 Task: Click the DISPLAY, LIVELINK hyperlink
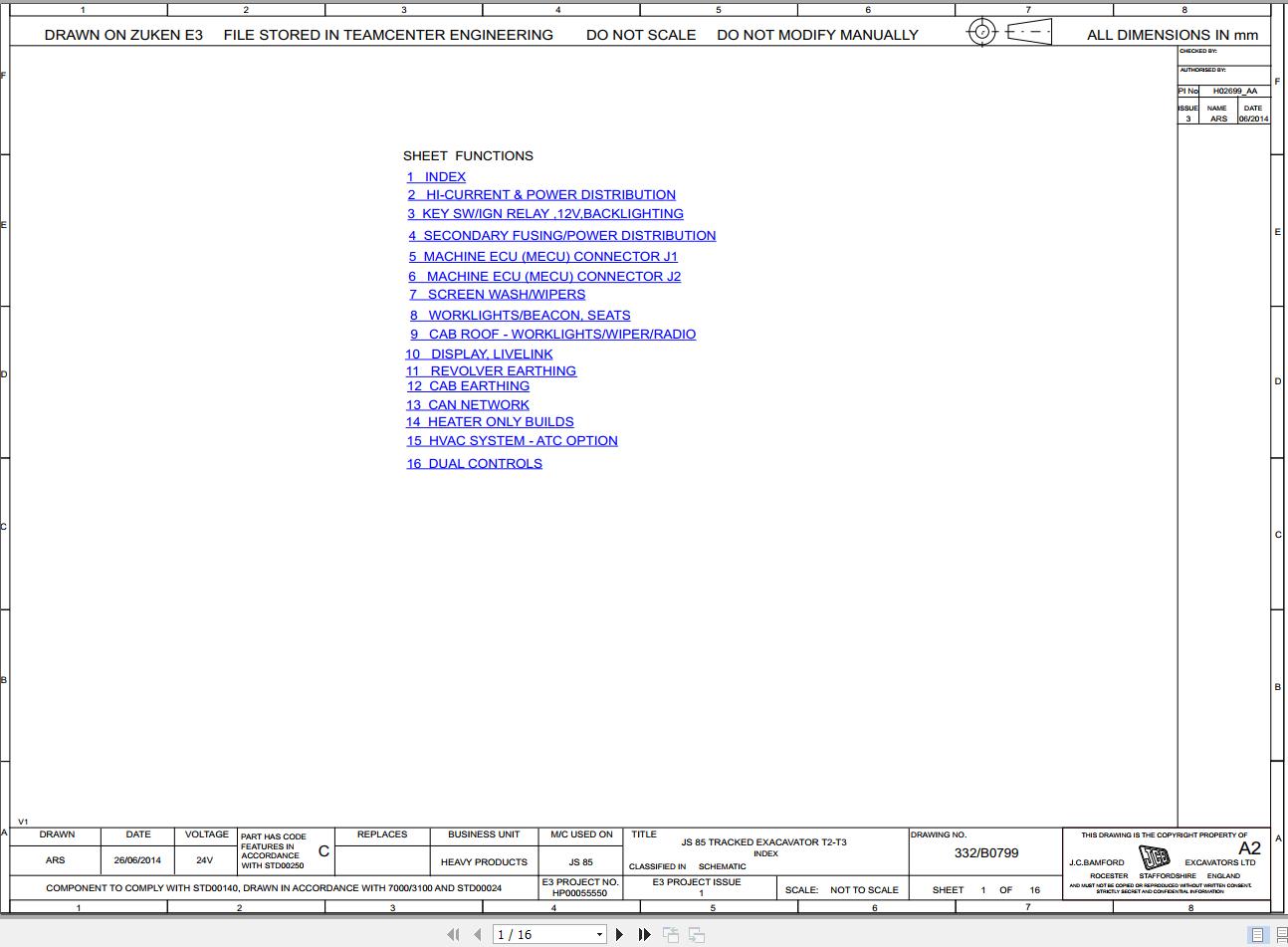click(x=479, y=354)
